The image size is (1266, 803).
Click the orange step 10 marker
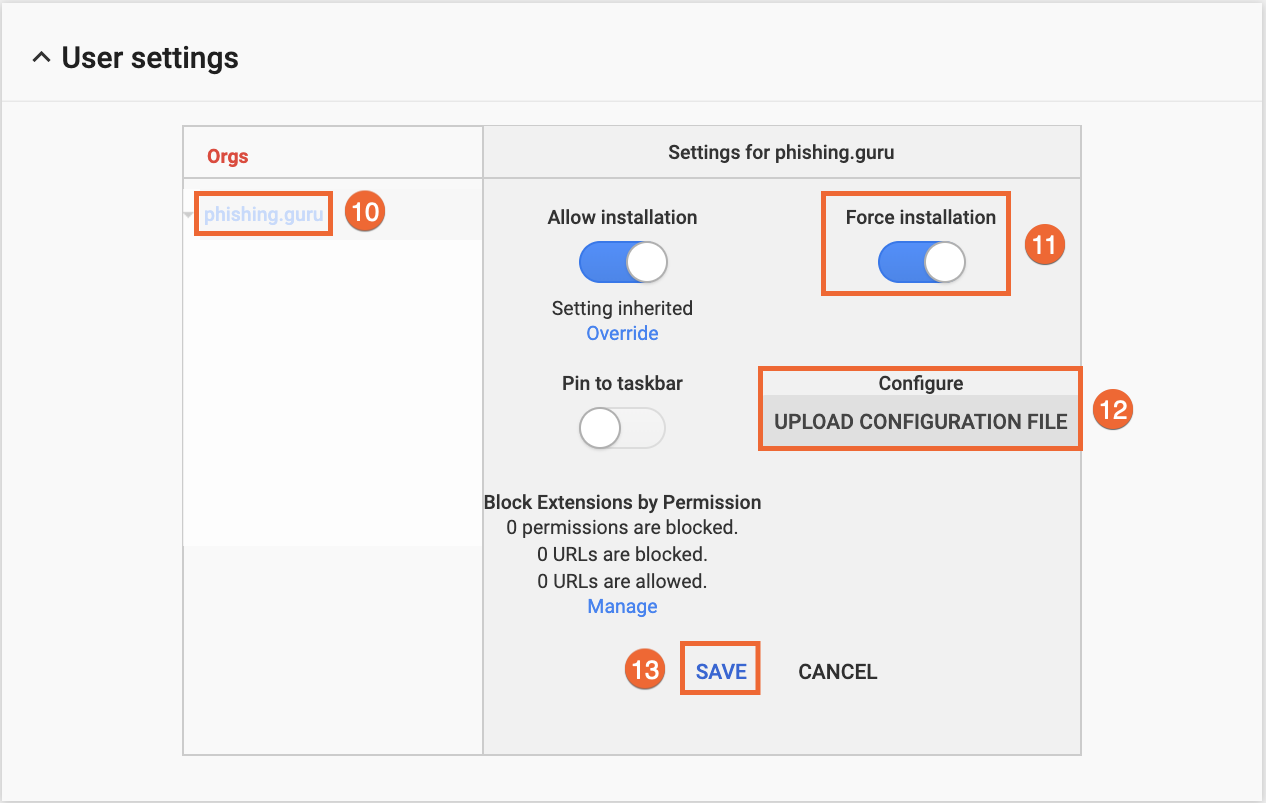pyautogui.click(x=366, y=212)
